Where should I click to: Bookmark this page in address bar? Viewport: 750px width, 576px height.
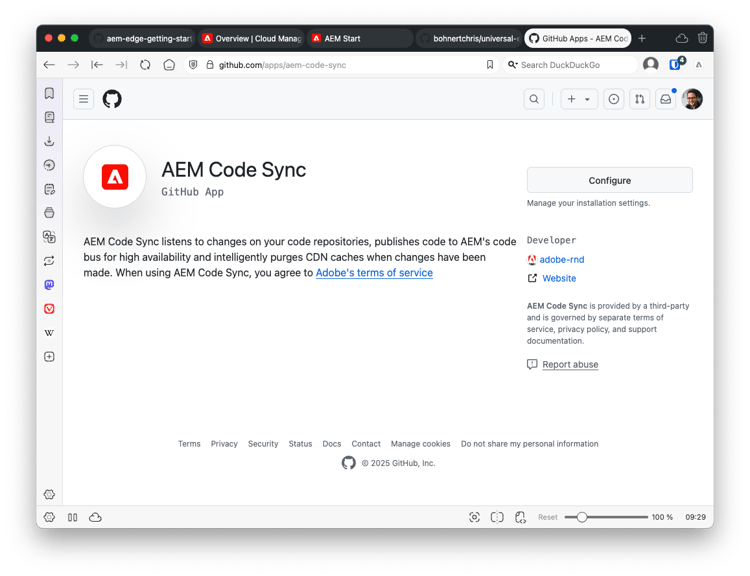coord(490,65)
